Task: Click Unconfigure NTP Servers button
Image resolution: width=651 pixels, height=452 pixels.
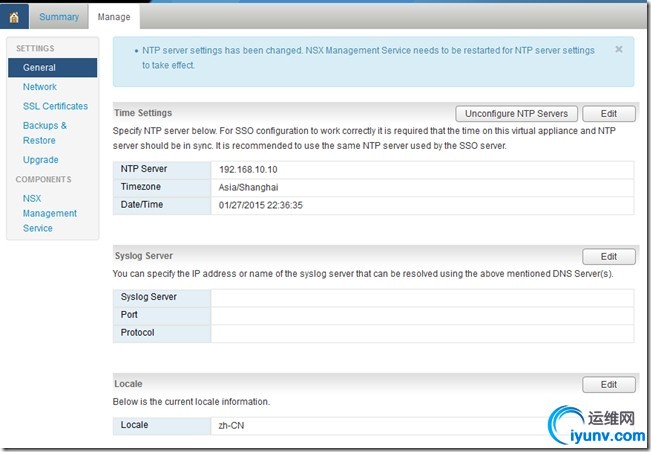Action: 516,114
